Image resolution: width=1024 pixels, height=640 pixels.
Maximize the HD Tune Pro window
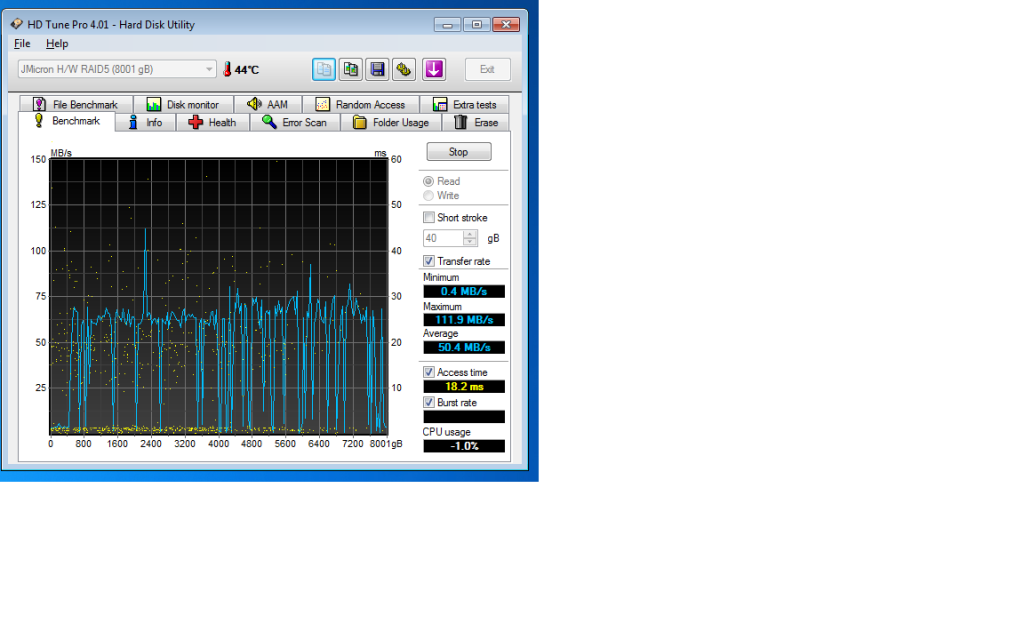[477, 25]
